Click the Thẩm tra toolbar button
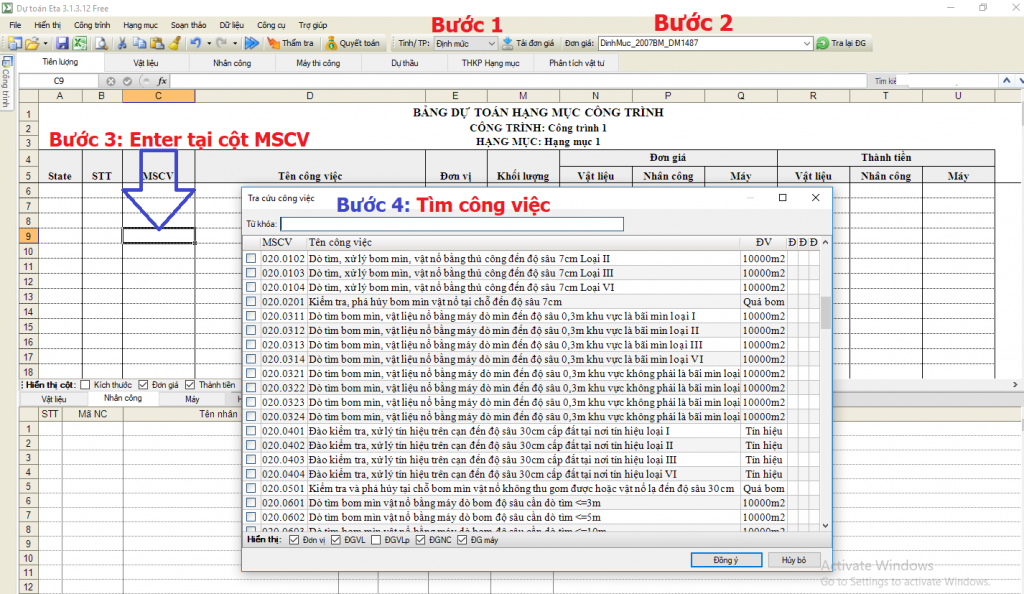The width and height of the screenshot is (1024, 594). (291, 44)
